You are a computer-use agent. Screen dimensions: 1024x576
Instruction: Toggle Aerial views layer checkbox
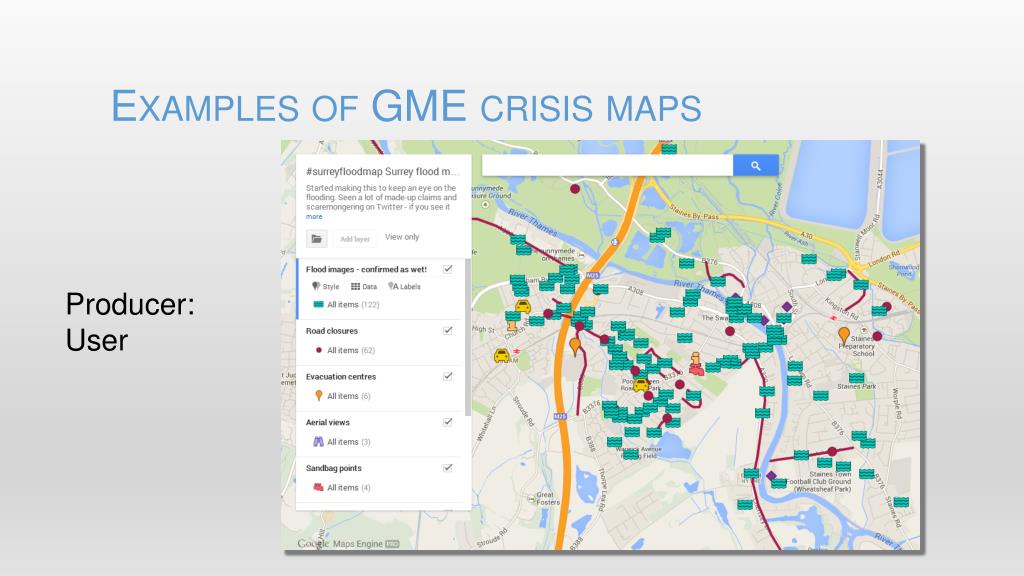448,422
